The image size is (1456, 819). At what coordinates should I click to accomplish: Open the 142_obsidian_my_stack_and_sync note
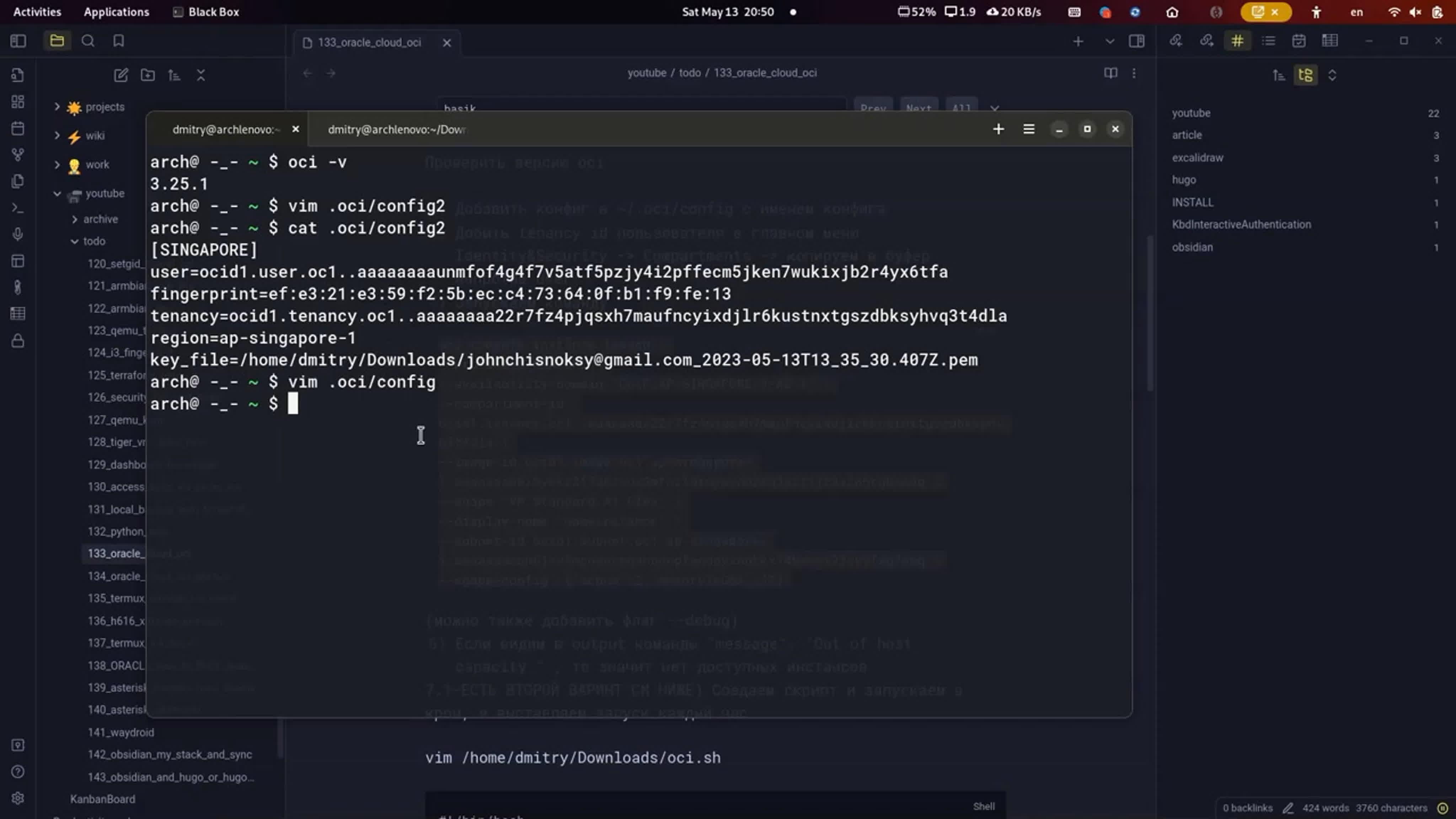click(170, 755)
